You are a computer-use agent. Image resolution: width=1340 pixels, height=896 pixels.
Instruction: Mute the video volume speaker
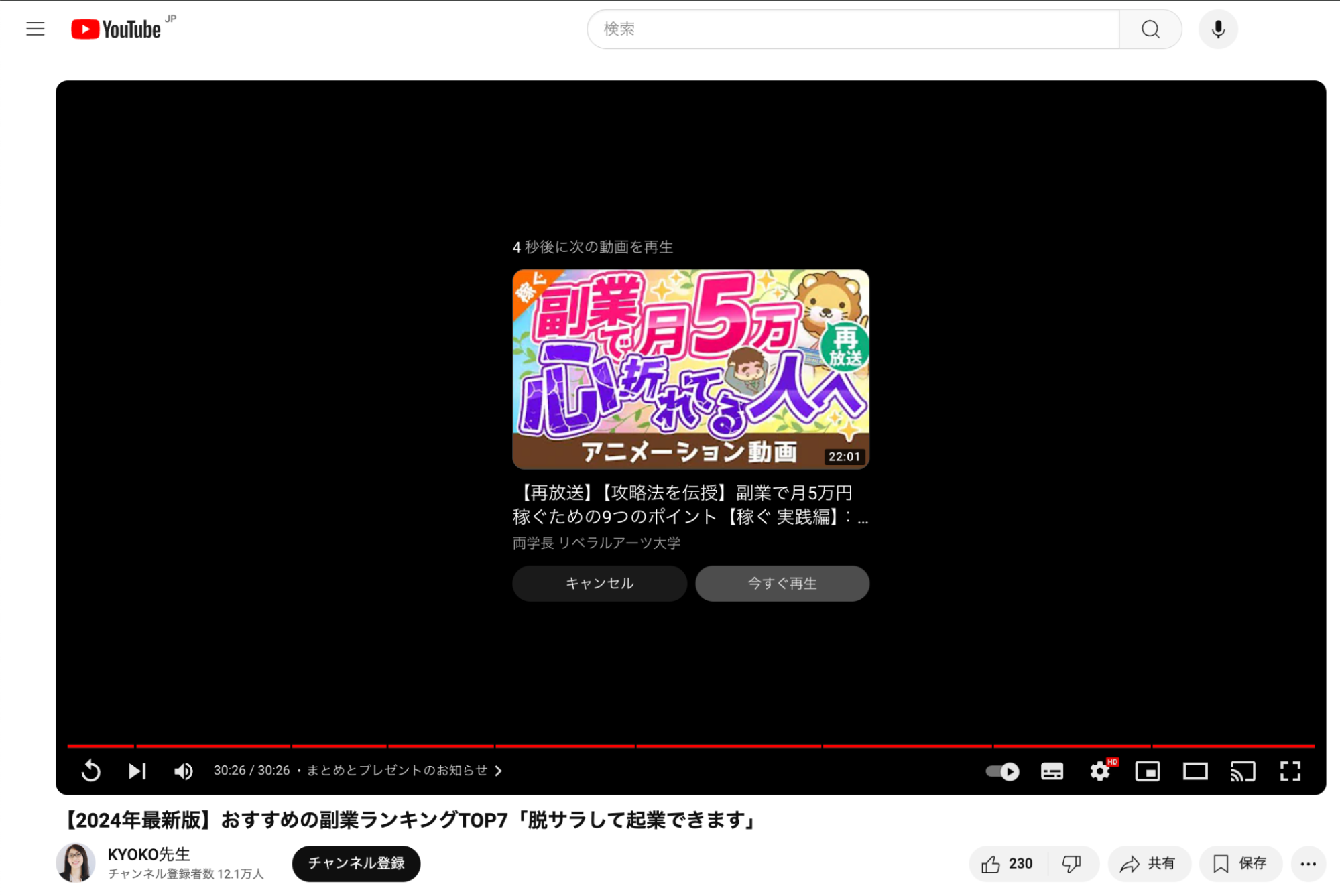[x=183, y=771]
